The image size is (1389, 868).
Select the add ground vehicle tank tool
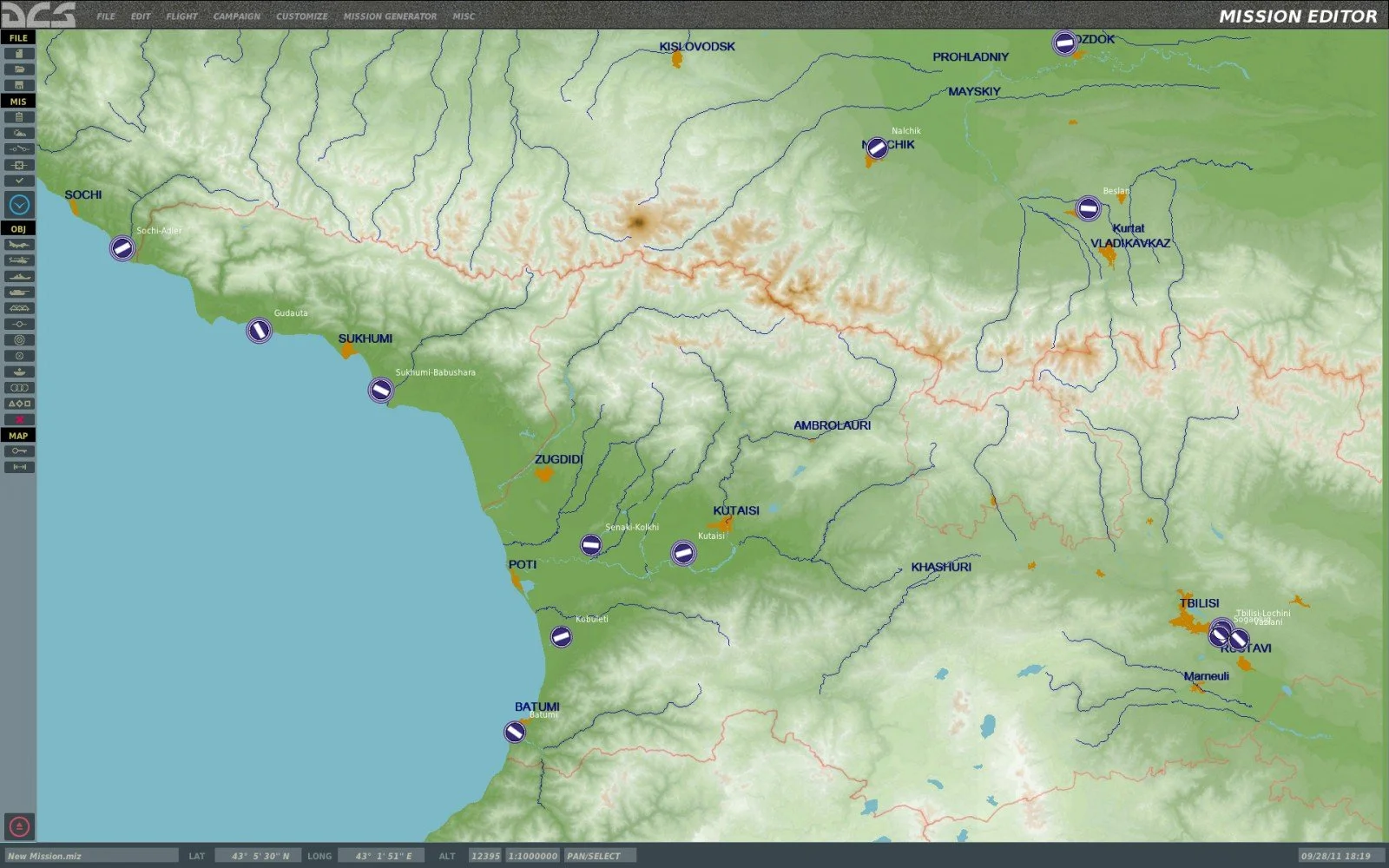point(19,293)
